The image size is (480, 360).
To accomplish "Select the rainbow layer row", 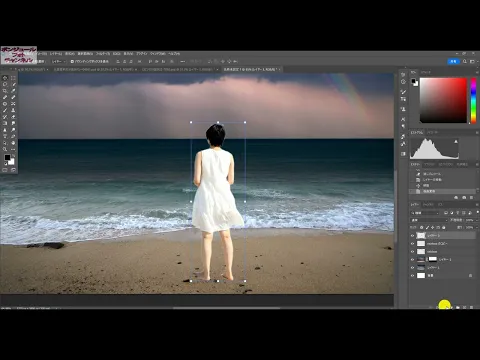I will point(442,251).
